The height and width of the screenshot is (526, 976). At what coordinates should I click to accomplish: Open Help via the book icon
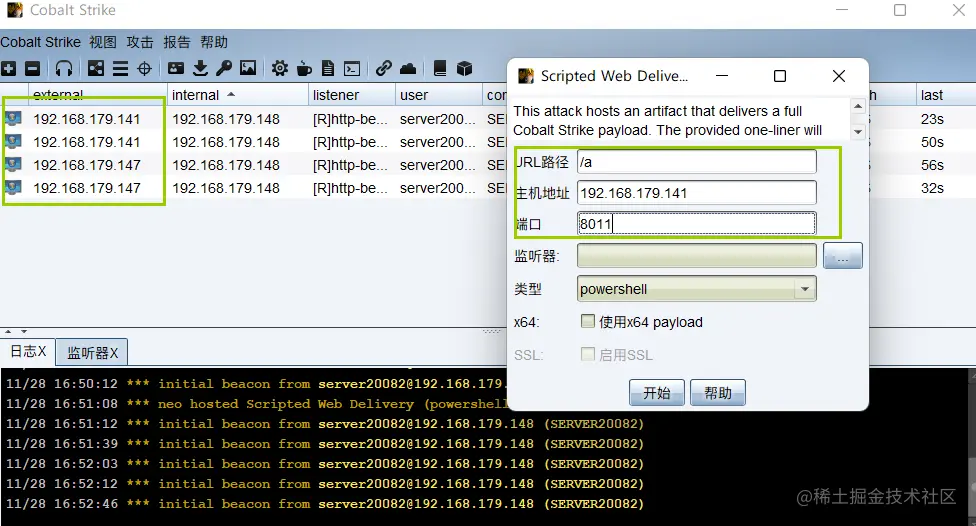pos(440,68)
